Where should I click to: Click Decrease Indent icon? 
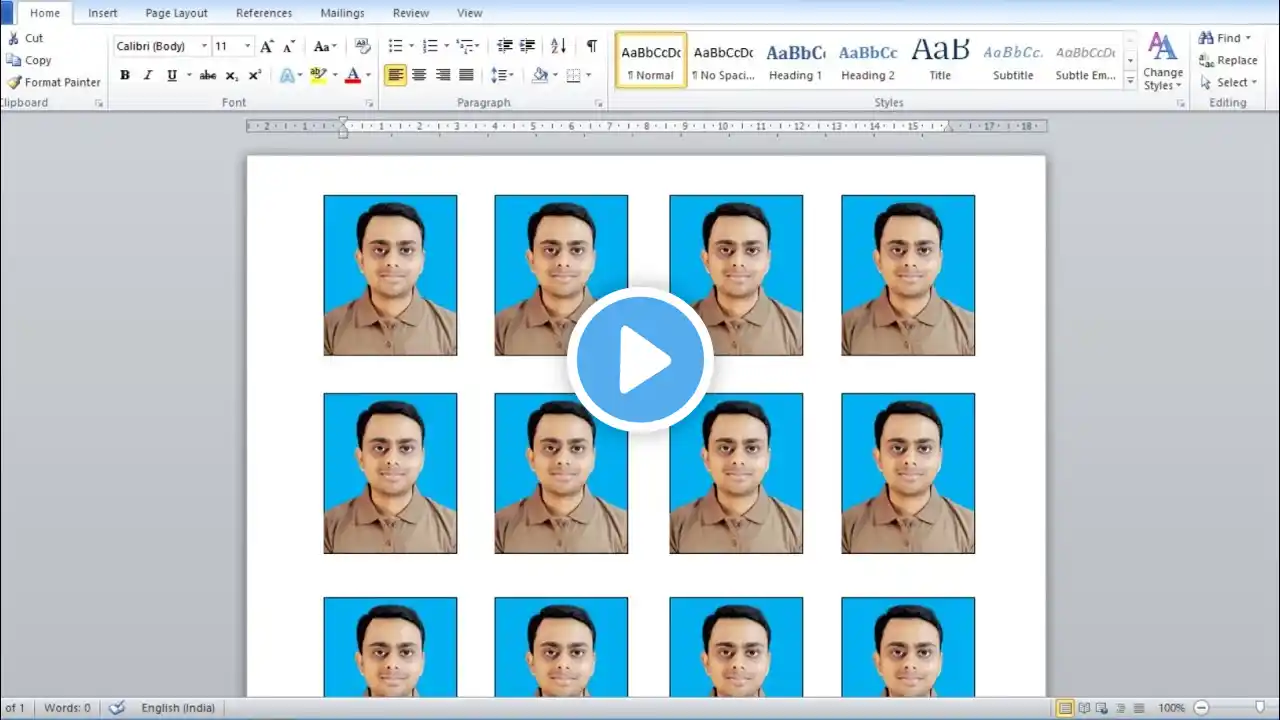pyautogui.click(x=505, y=46)
